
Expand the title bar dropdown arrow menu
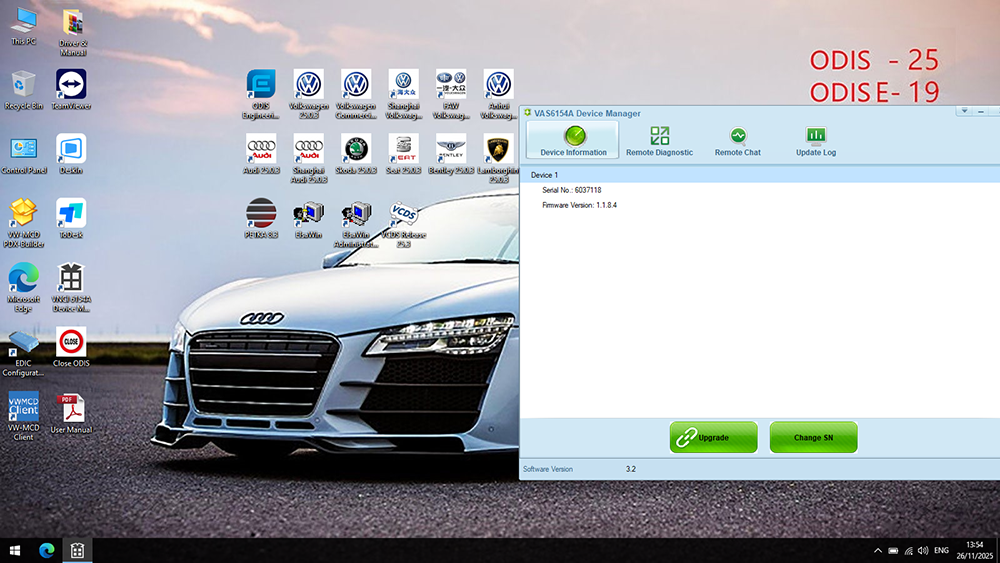coord(962,111)
